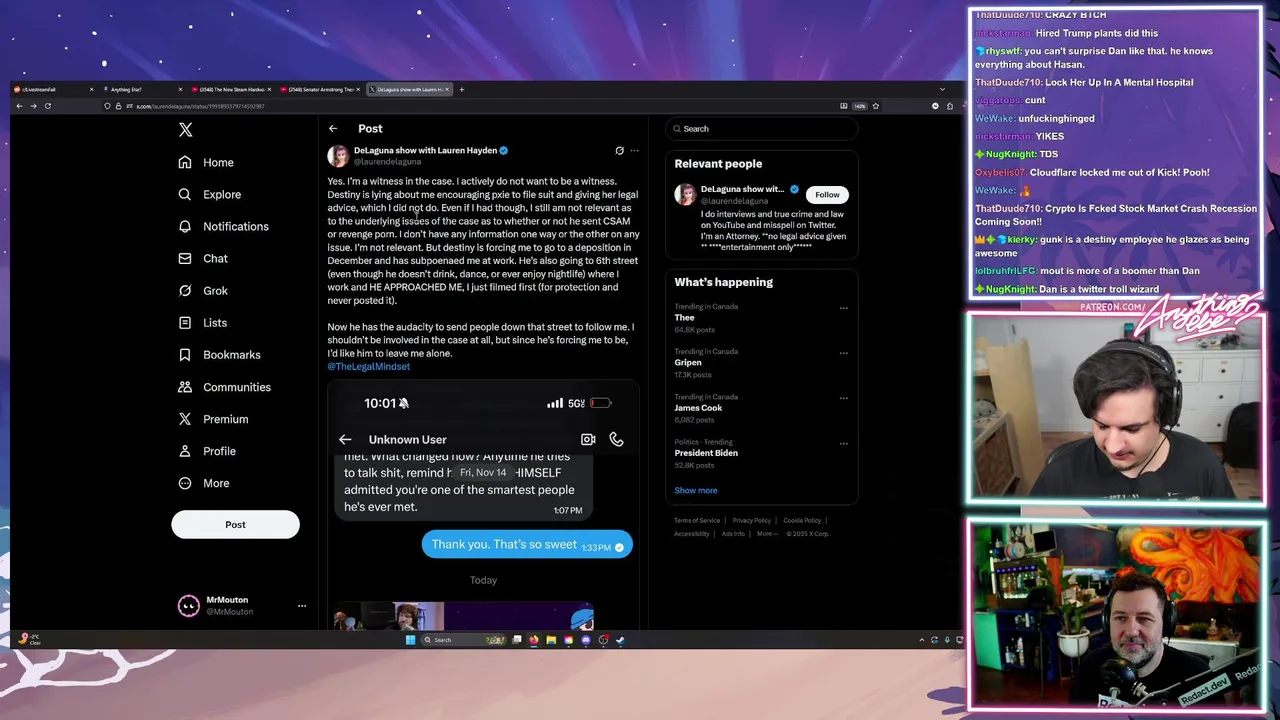
Task: Open Thee trending topic
Action: click(x=685, y=317)
